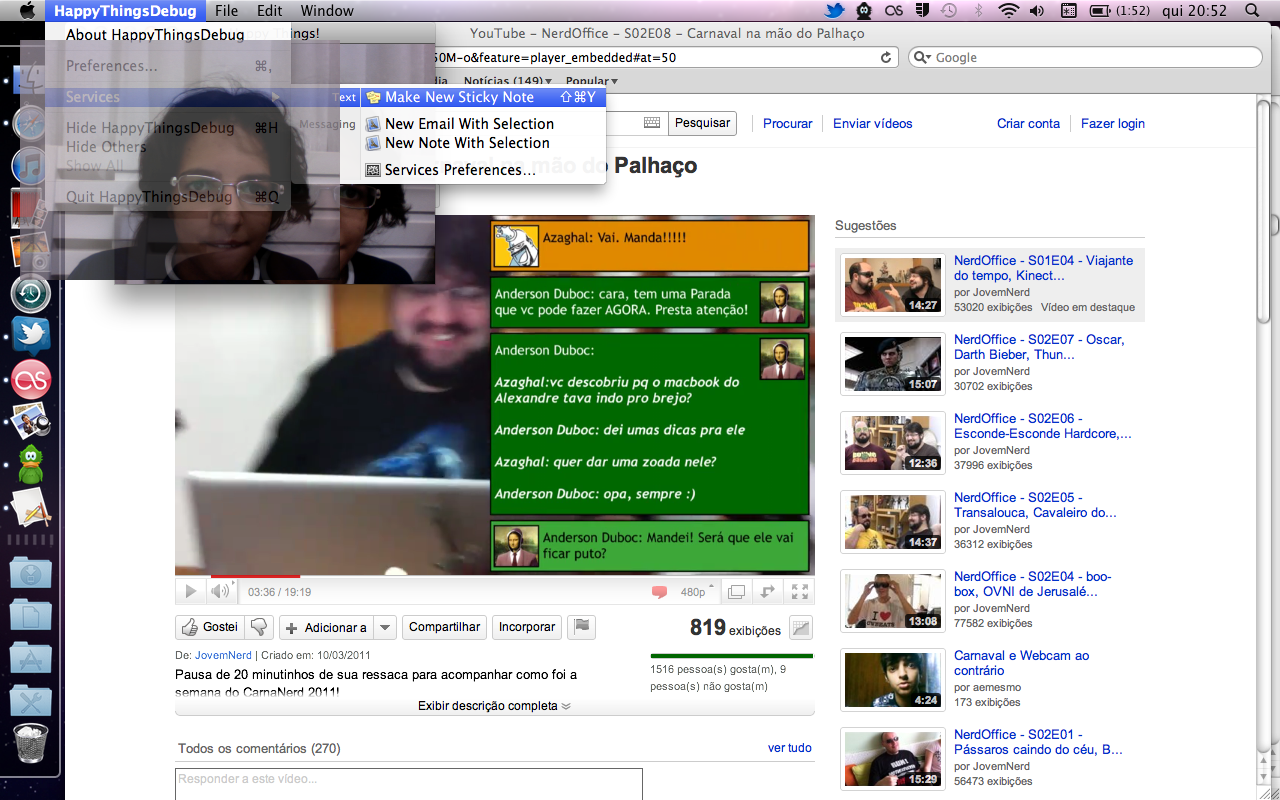Change video quality from 480p
This screenshot has height=800, width=1280.
(x=697, y=592)
